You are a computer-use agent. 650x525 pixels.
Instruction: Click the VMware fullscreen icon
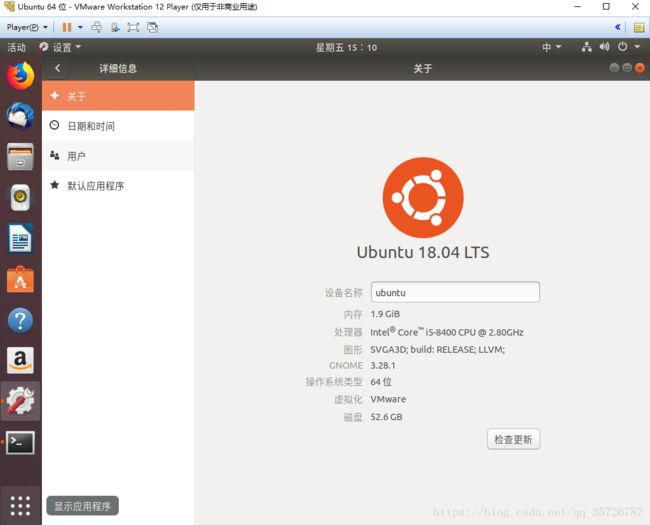point(133,27)
